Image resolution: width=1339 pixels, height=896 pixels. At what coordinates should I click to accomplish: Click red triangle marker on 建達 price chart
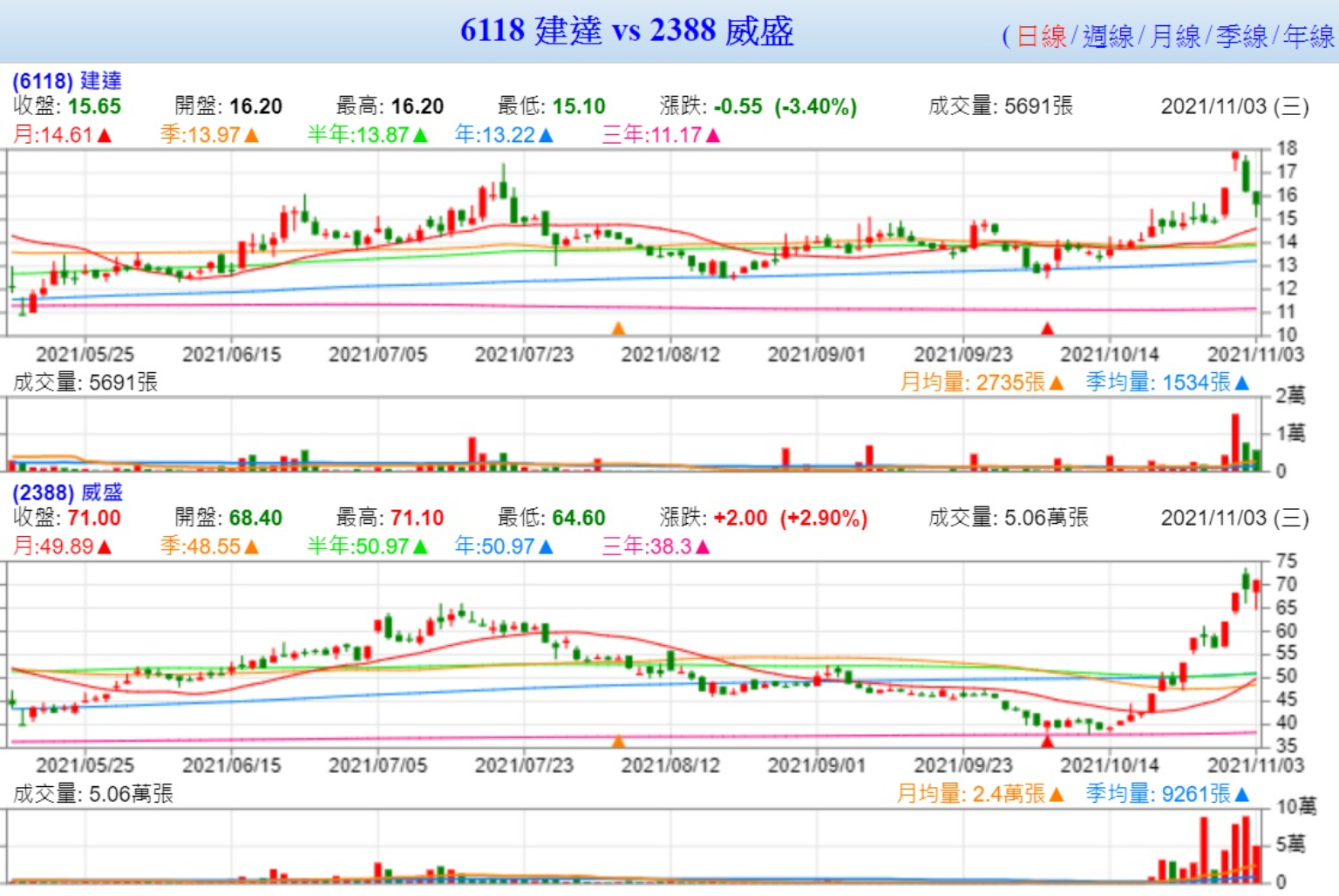tap(1047, 329)
